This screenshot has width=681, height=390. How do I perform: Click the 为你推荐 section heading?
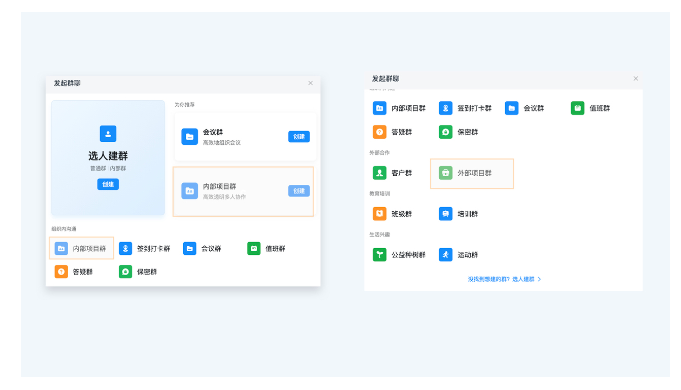[x=184, y=105]
